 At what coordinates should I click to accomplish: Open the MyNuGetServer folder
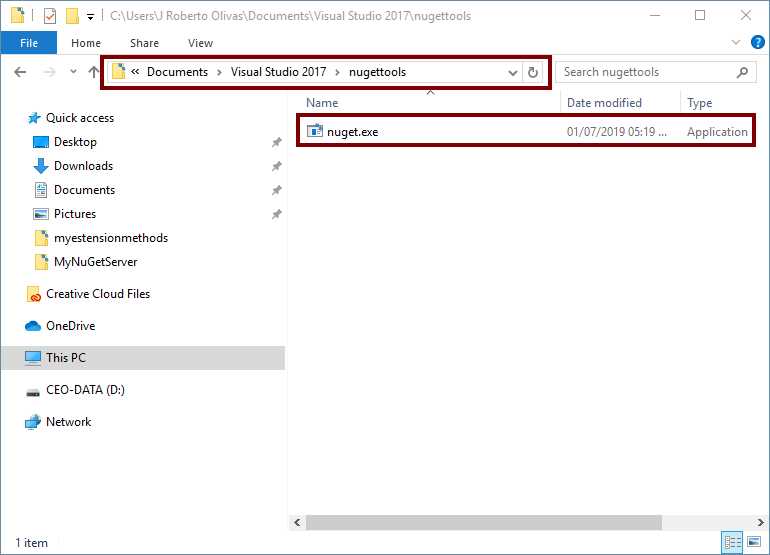pos(96,262)
